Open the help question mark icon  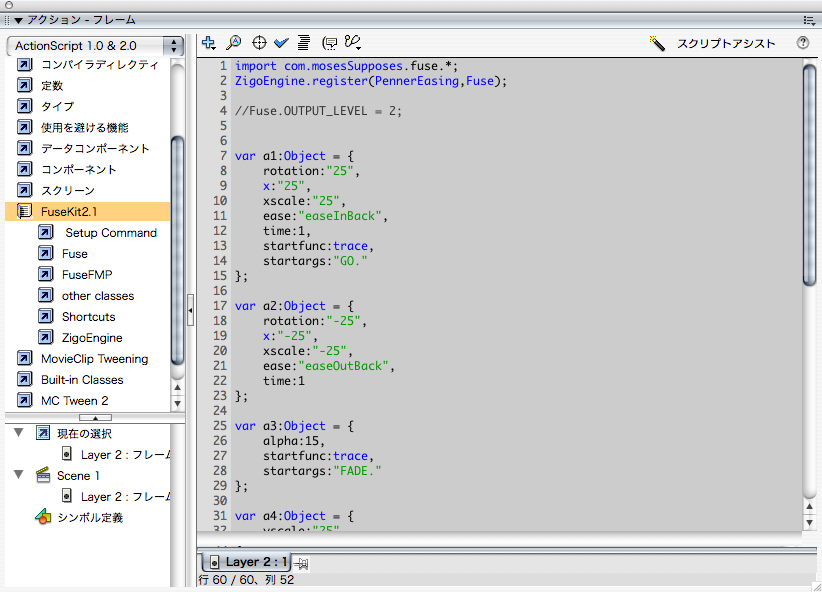point(802,43)
